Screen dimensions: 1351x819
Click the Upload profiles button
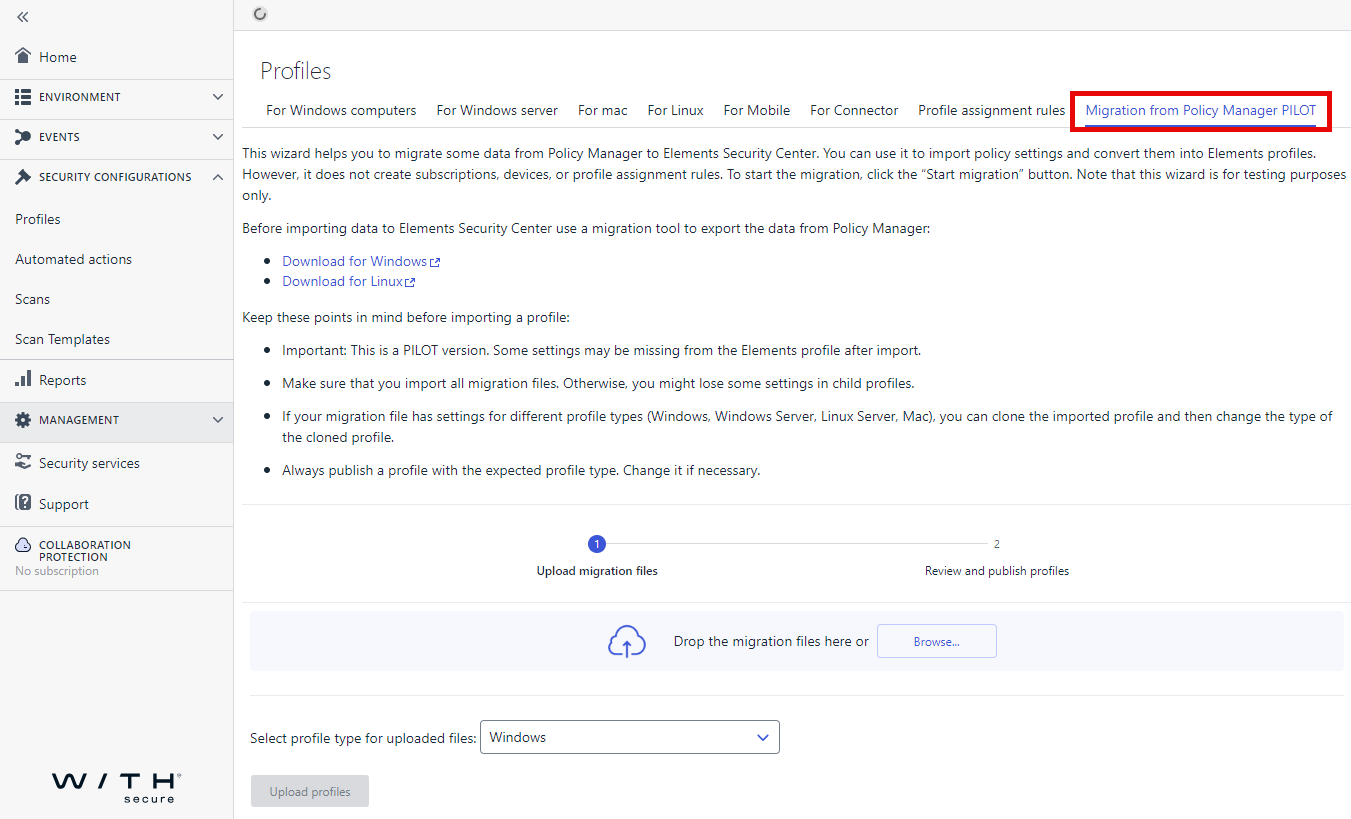[x=310, y=791]
